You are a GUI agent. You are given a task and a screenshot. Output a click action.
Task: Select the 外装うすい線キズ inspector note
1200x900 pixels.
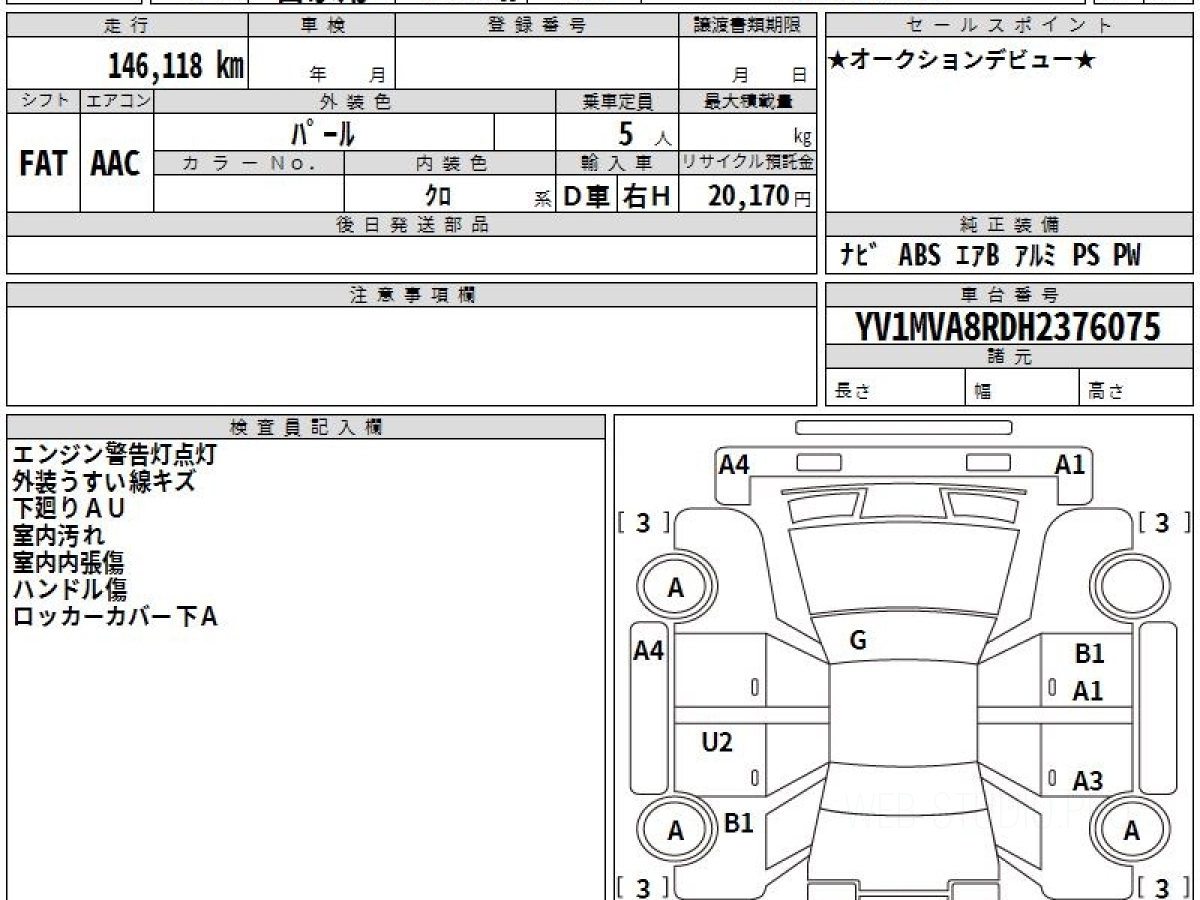pos(103,481)
